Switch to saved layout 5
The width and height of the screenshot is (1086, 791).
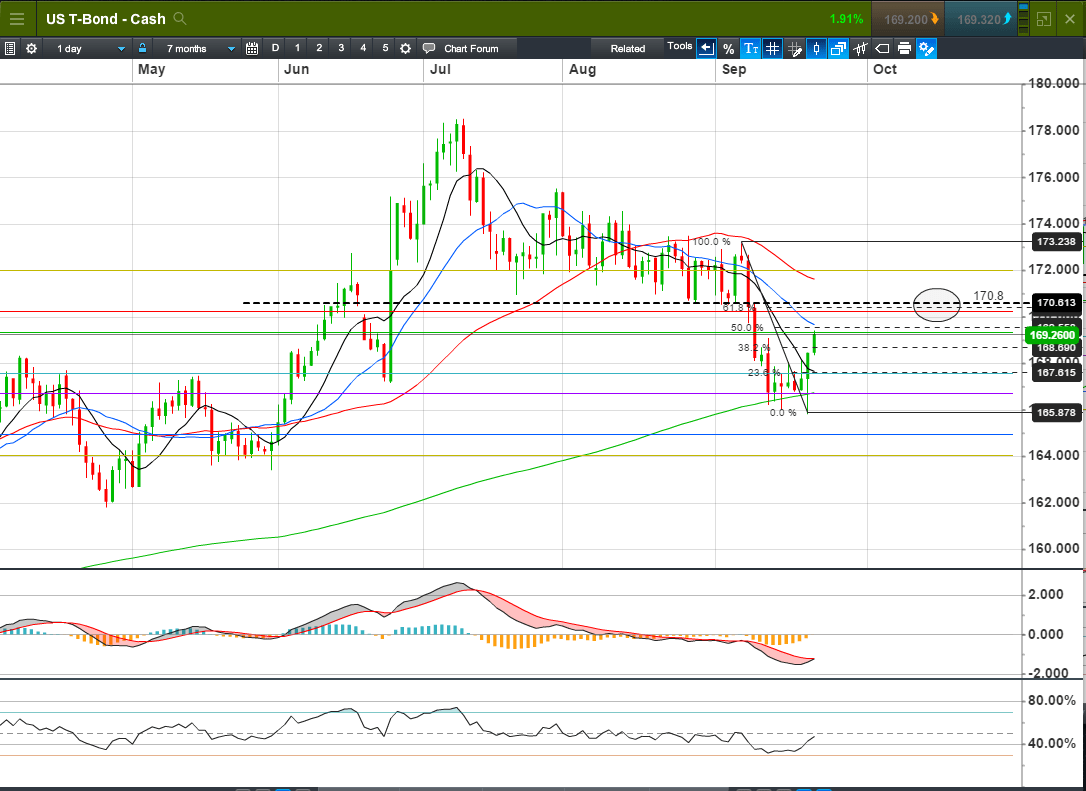385,48
